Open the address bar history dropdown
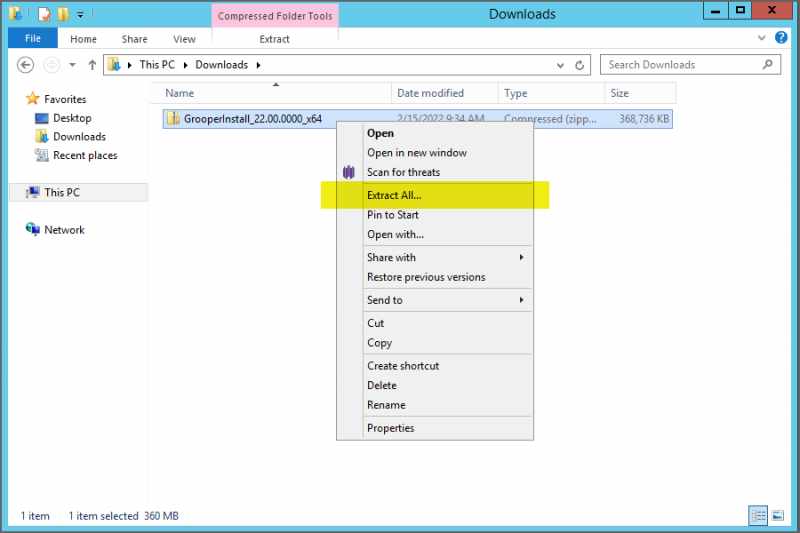This screenshot has height=533, width=800. click(560, 65)
